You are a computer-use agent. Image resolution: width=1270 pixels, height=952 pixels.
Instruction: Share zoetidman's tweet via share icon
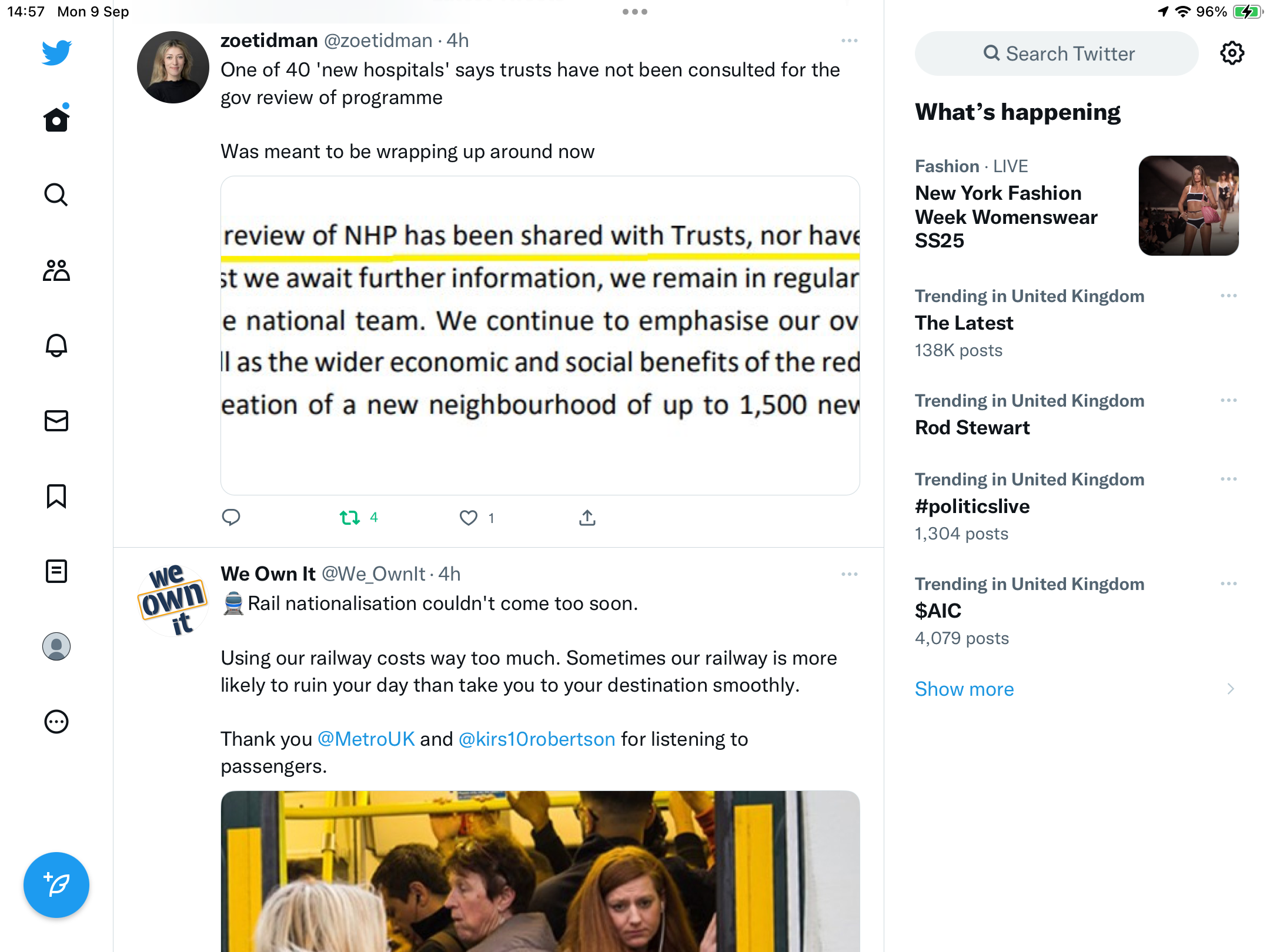[587, 517]
